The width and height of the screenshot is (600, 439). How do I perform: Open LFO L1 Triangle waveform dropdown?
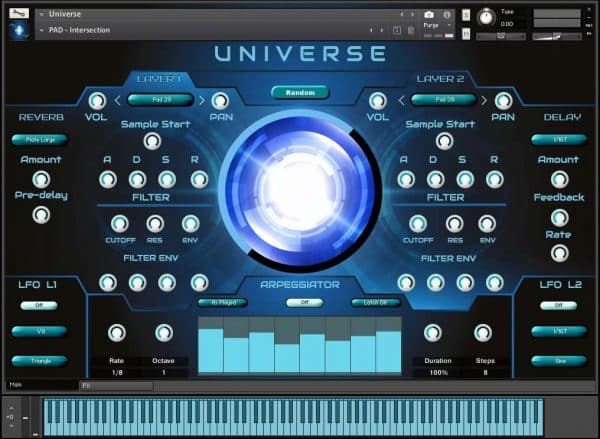(x=40, y=361)
